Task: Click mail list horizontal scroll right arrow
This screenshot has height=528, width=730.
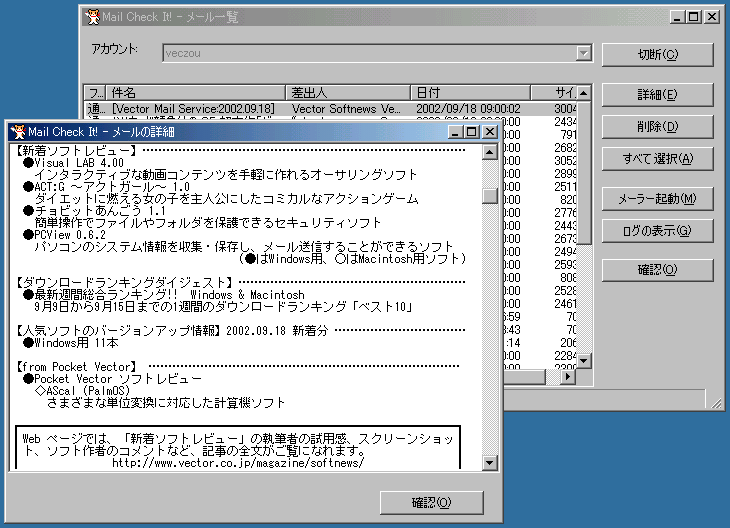Action: 568,377
